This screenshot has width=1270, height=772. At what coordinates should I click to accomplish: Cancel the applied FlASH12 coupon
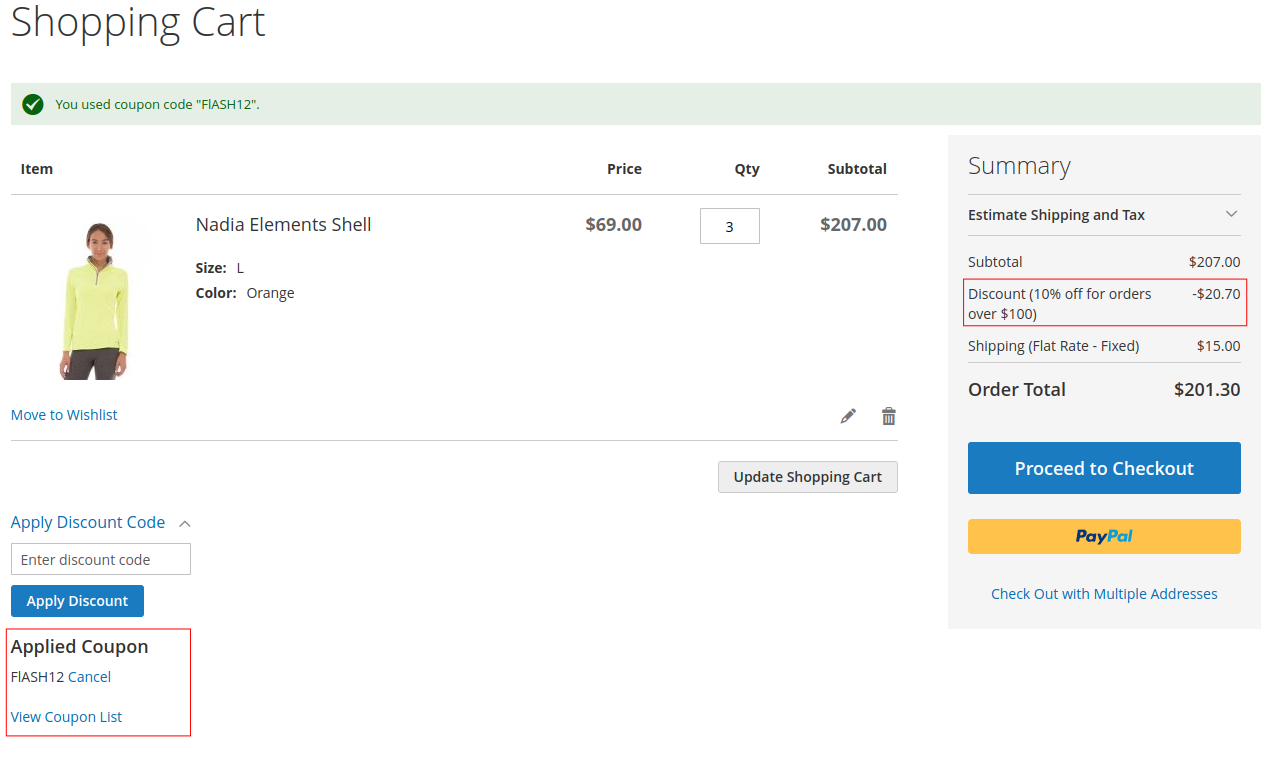pyautogui.click(x=89, y=677)
